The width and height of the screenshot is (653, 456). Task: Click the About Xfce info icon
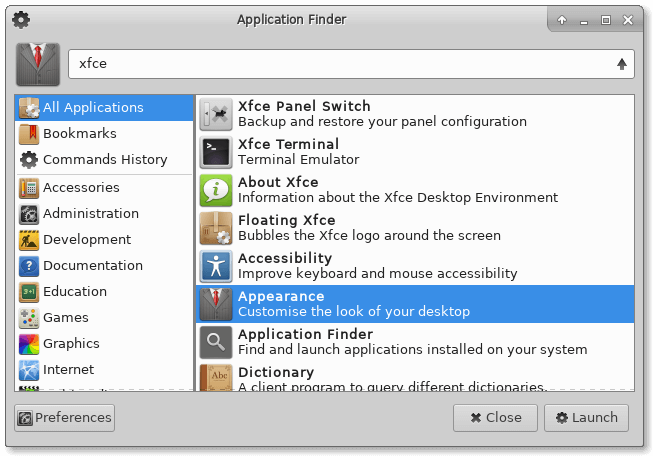coord(216,190)
